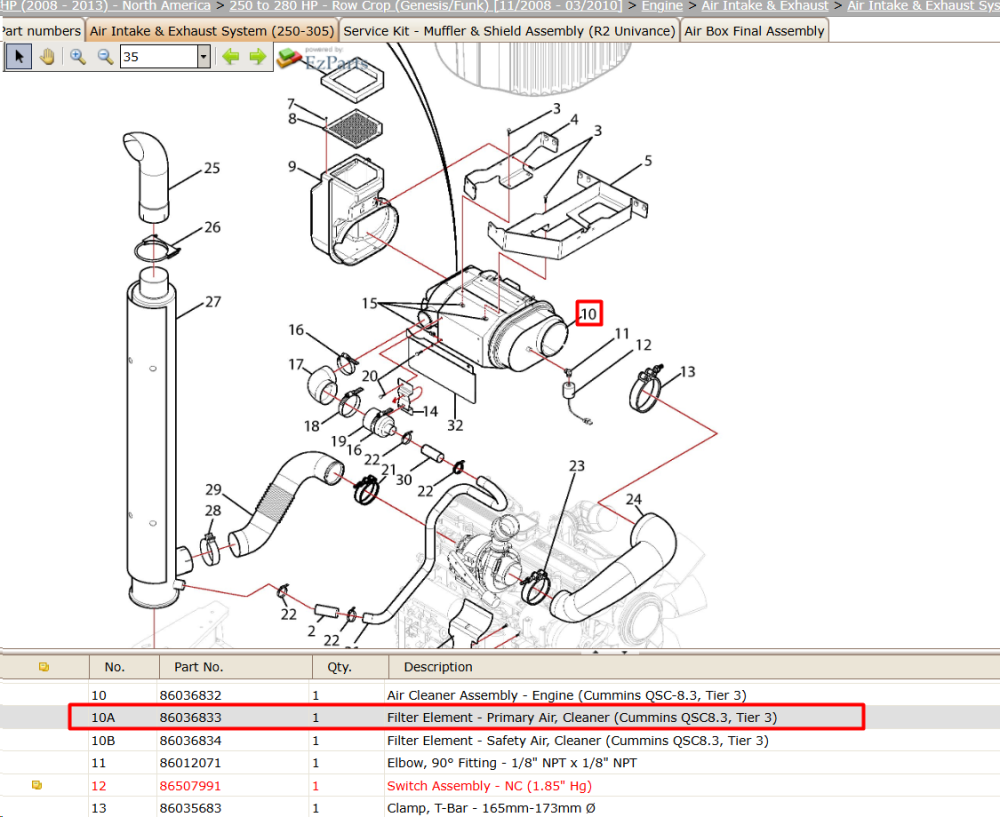
Task: Open Air Intake & Exhaust System (250-305) tab
Action: coord(212,31)
